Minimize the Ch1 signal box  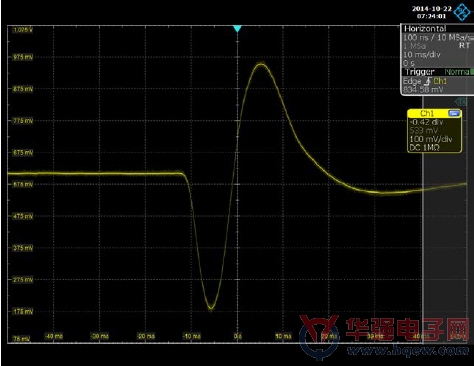(x=454, y=113)
